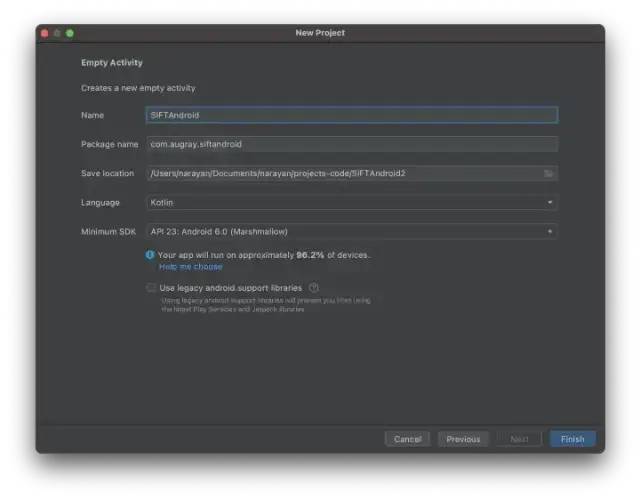Click the New Project title bar
The width and height of the screenshot is (640, 500).
pyautogui.click(x=320, y=33)
